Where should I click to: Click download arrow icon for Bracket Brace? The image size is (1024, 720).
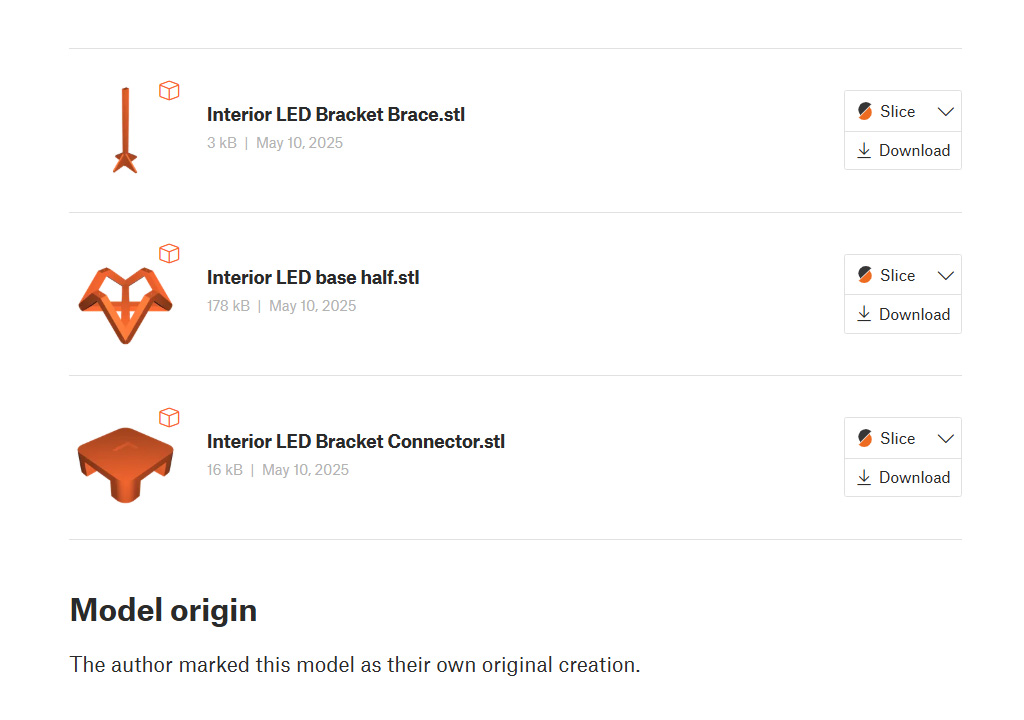click(864, 151)
